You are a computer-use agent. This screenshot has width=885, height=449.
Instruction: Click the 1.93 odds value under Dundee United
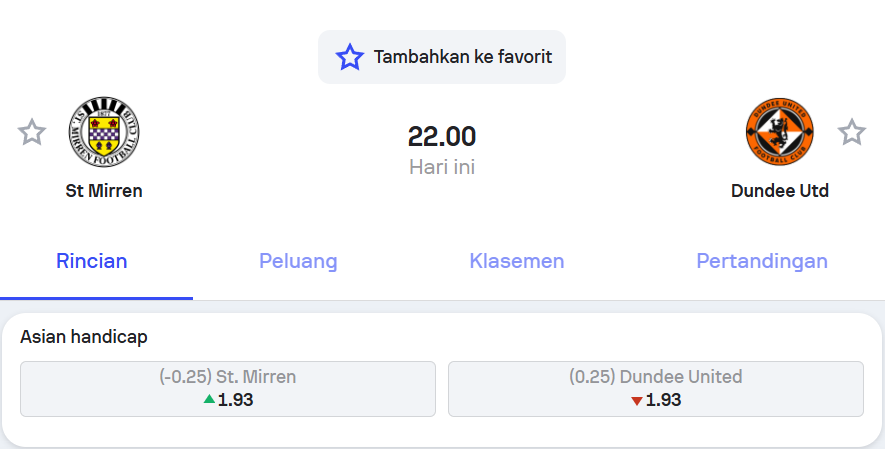pyautogui.click(x=663, y=400)
